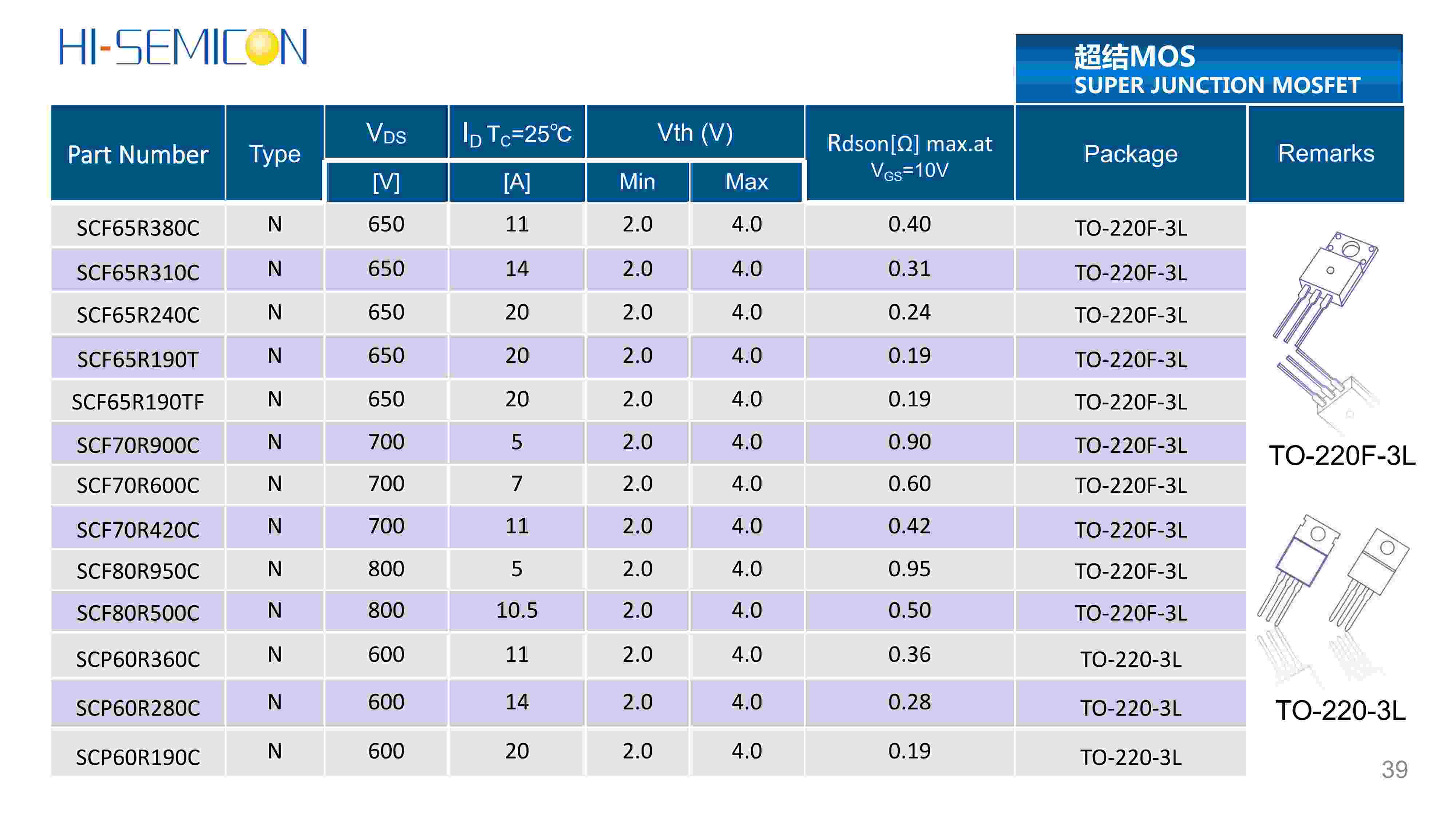The image size is (1456, 819).
Task: Click the Remarks column header
Action: coord(1326,154)
